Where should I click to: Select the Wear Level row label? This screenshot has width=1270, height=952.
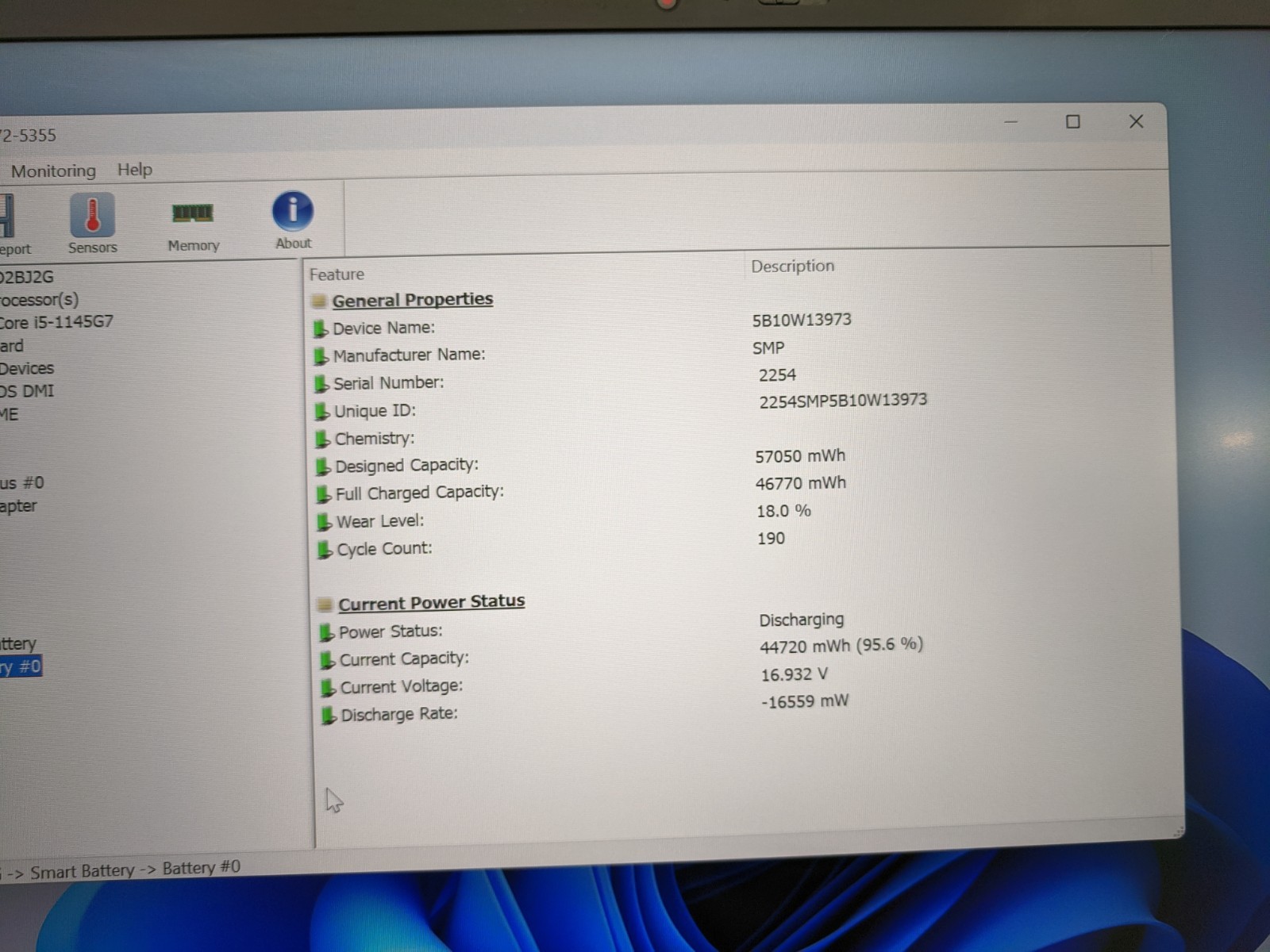point(380,521)
